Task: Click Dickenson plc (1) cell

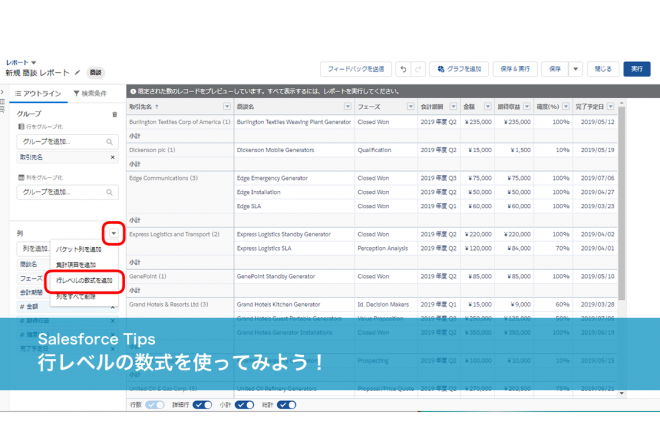Action: pos(180,150)
